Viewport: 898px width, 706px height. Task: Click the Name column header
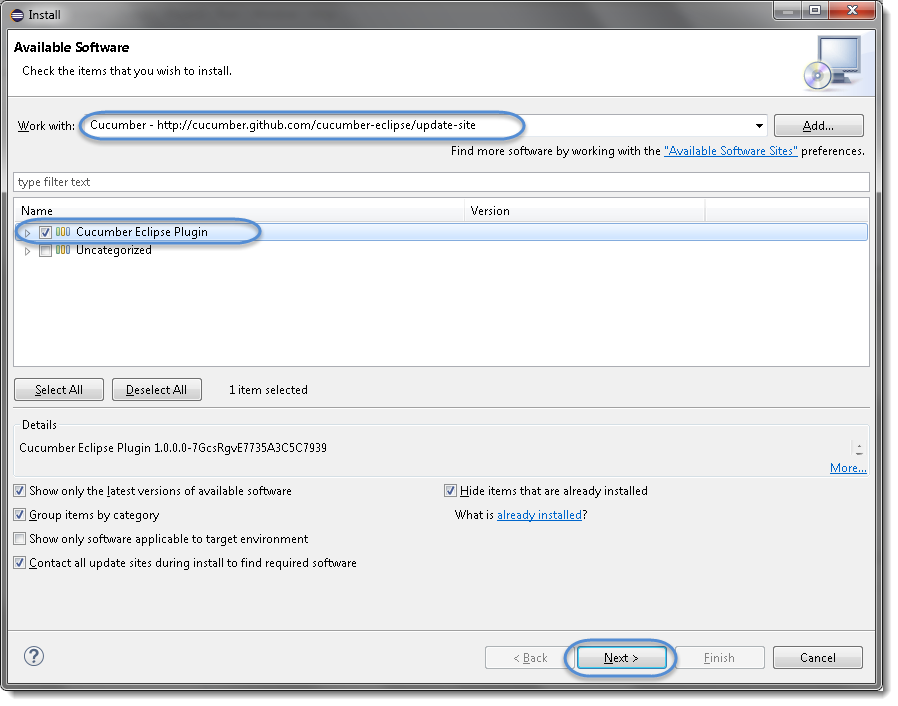[x=239, y=211]
